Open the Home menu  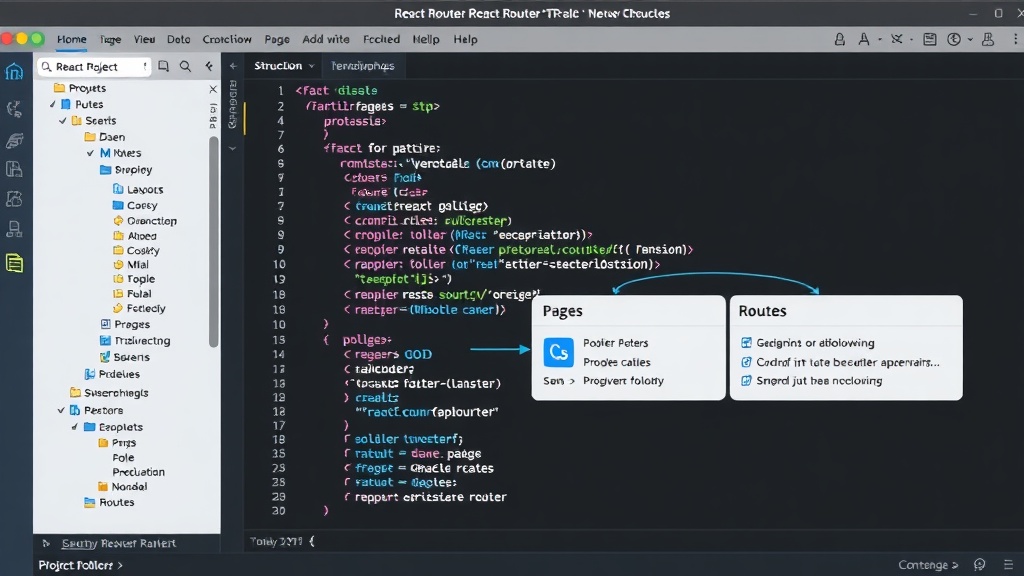pos(71,39)
